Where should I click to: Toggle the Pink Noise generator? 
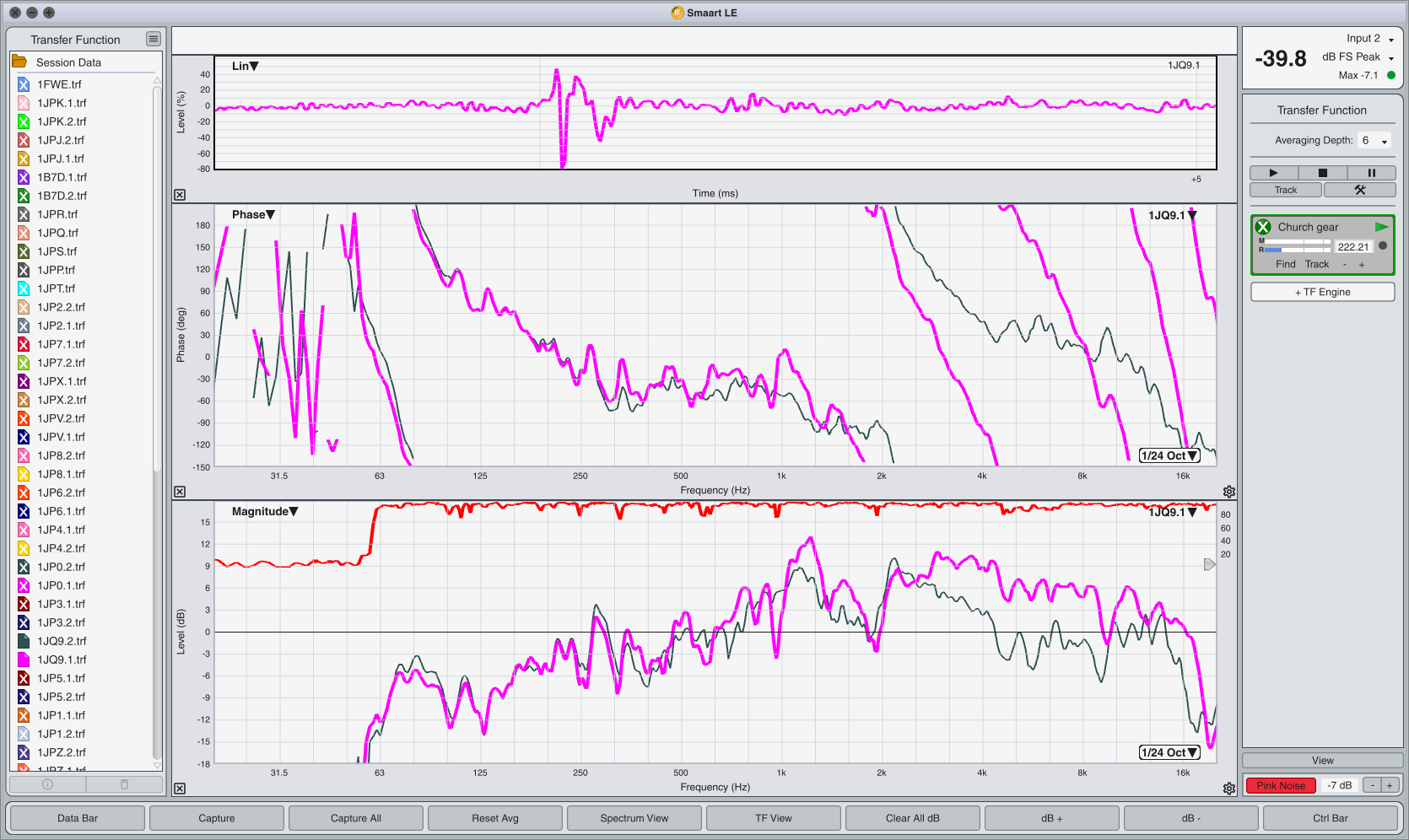click(1281, 785)
